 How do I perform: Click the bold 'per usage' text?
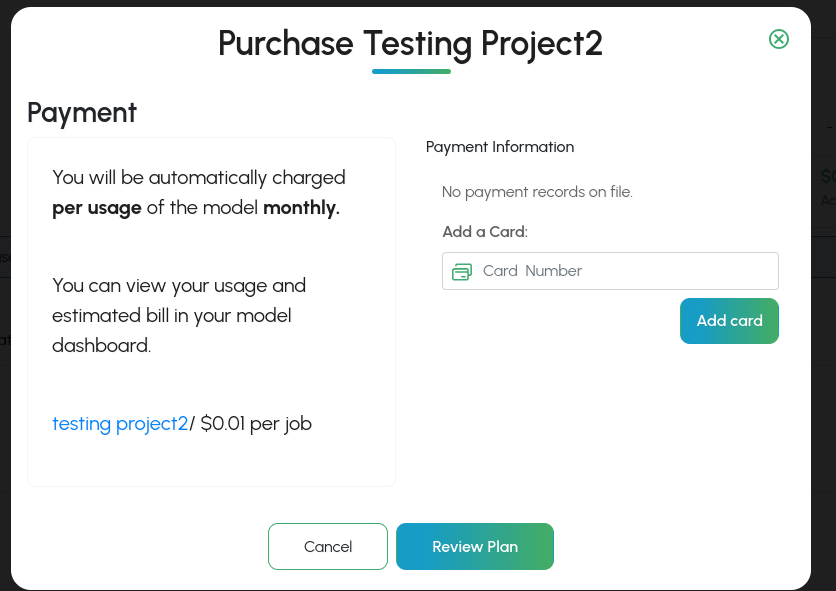click(97, 209)
